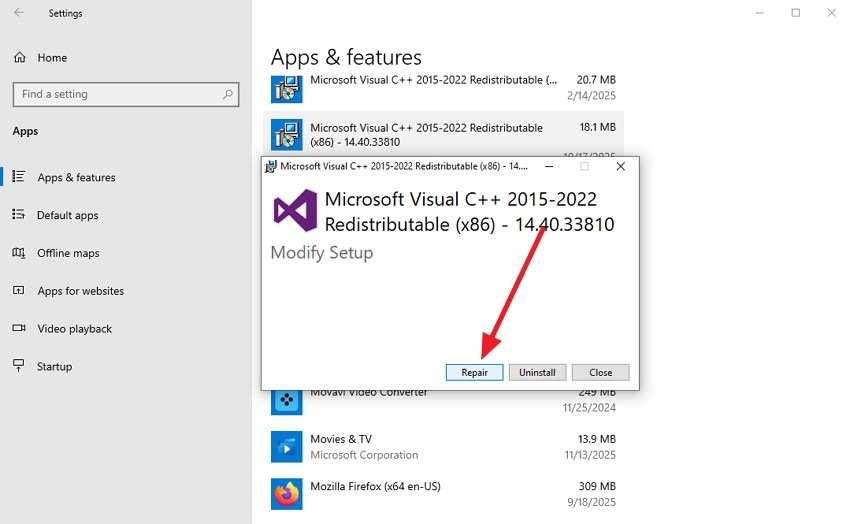850x524 pixels.
Task: Click the Startup icon in the sidebar
Action: point(19,367)
